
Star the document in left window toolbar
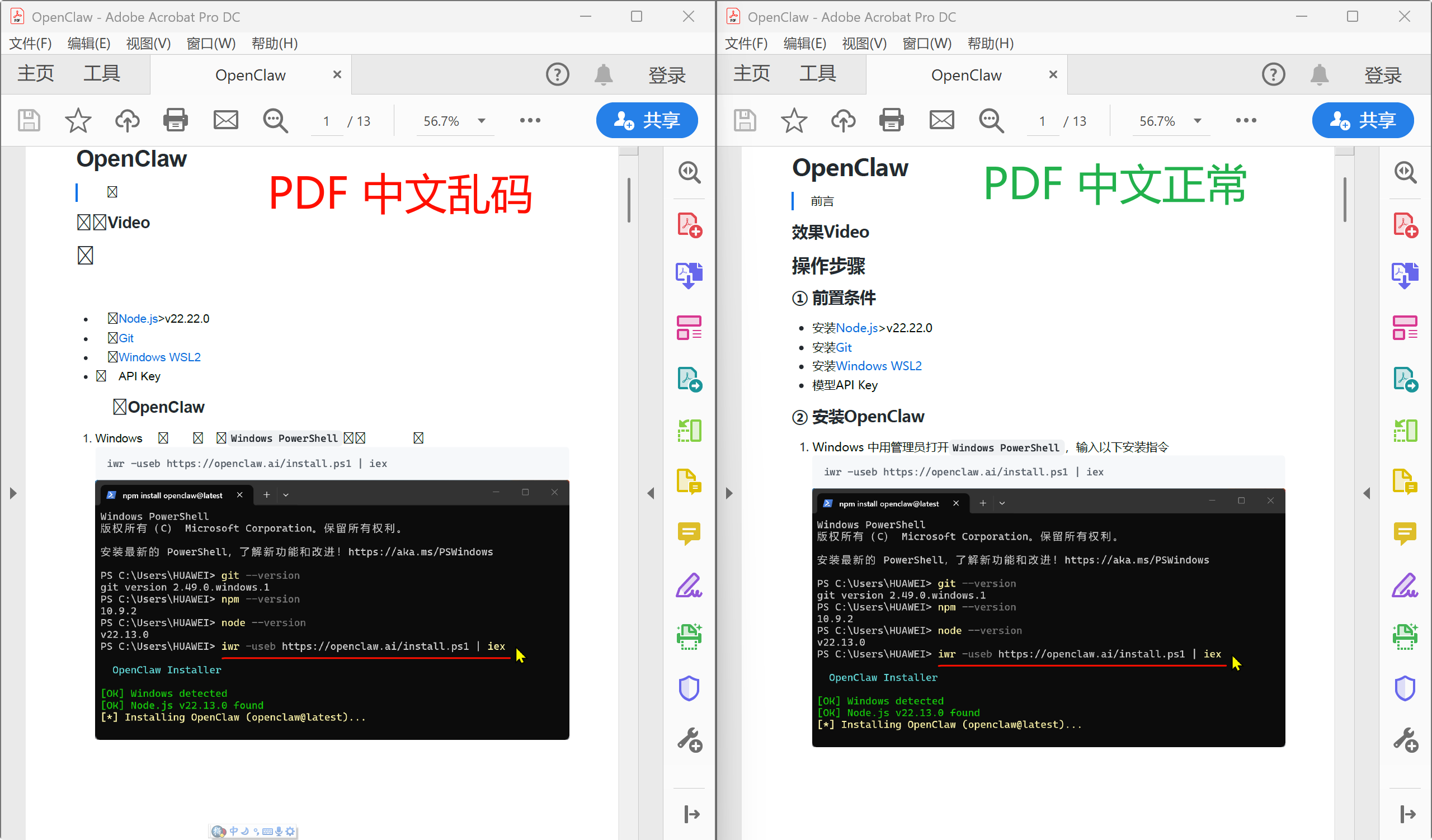click(x=78, y=120)
